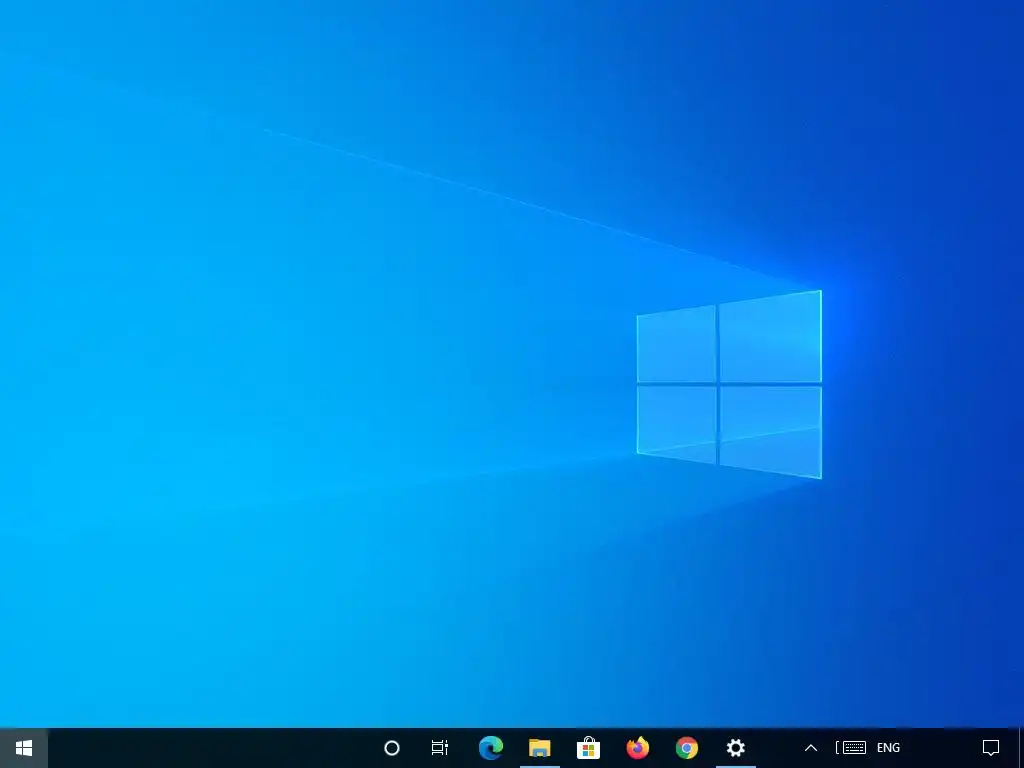The width and height of the screenshot is (1024, 768).
Task: Open Cortana circle icon on taskbar
Action: [392, 748]
